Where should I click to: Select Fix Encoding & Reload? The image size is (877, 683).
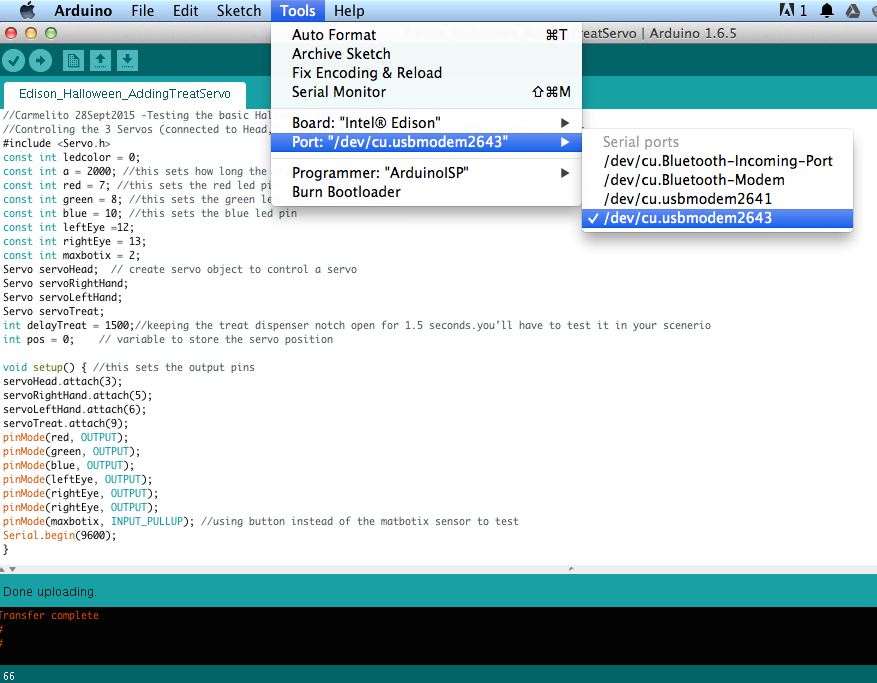point(426,73)
